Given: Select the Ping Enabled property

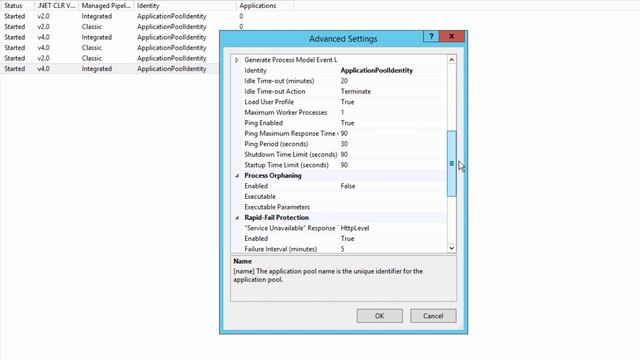Looking at the screenshot, I should pos(264,123).
